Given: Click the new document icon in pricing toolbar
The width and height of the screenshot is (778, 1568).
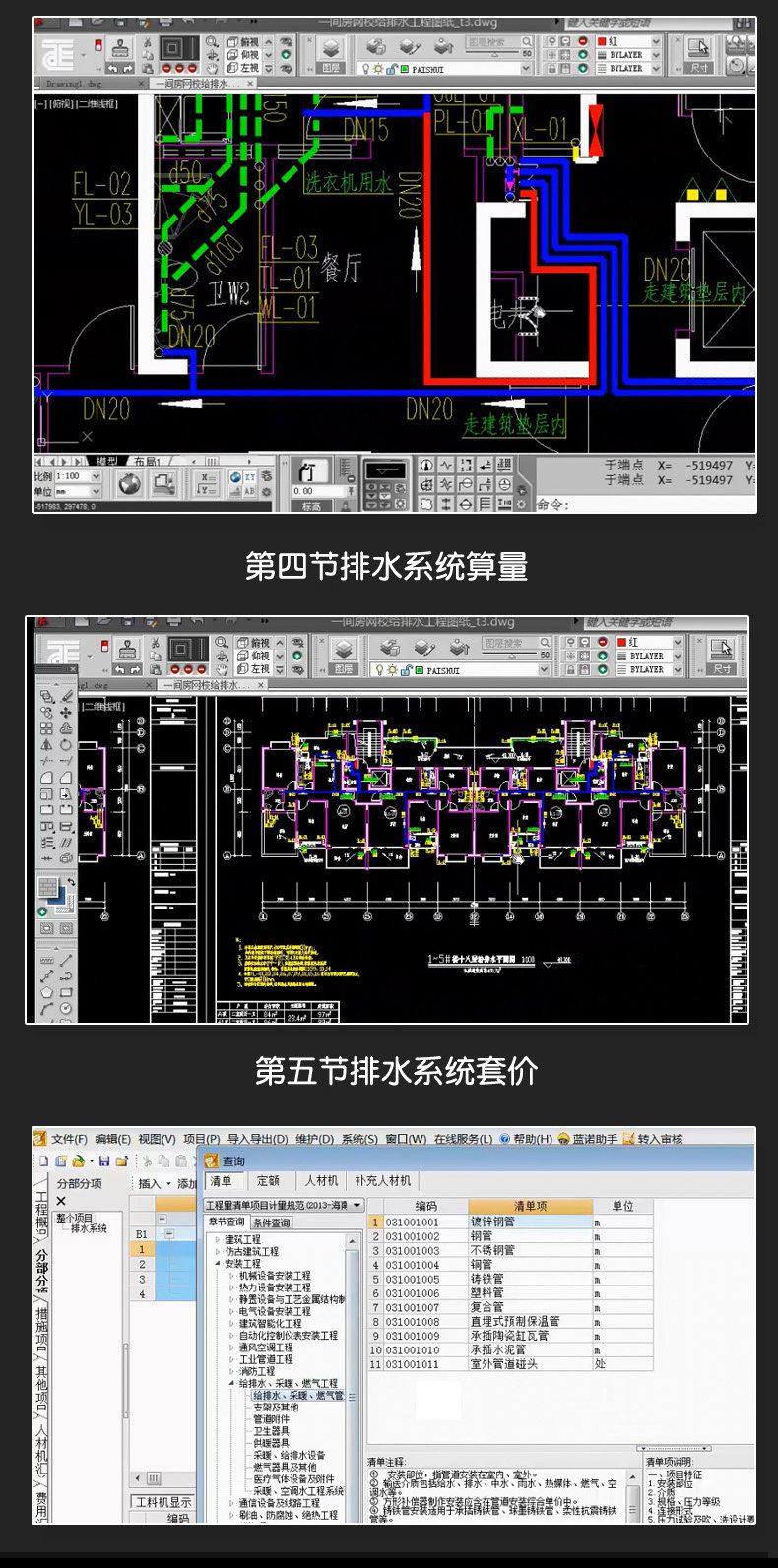Looking at the screenshot, I should (44, 1161).
